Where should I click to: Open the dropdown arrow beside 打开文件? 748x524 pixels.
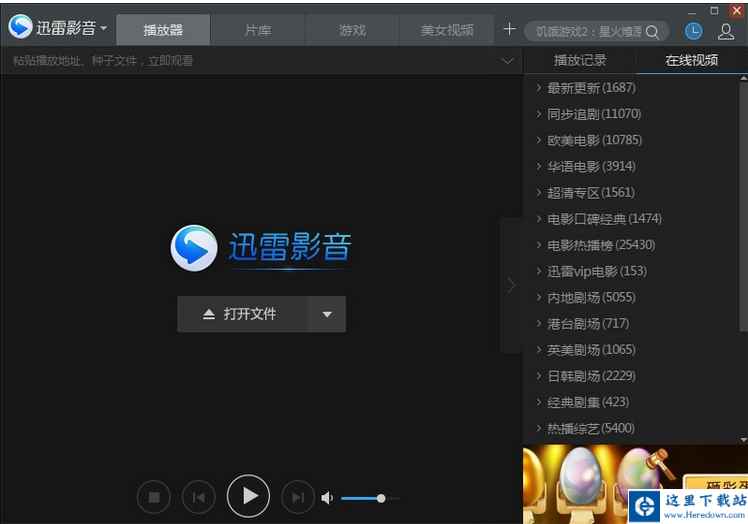327,314
